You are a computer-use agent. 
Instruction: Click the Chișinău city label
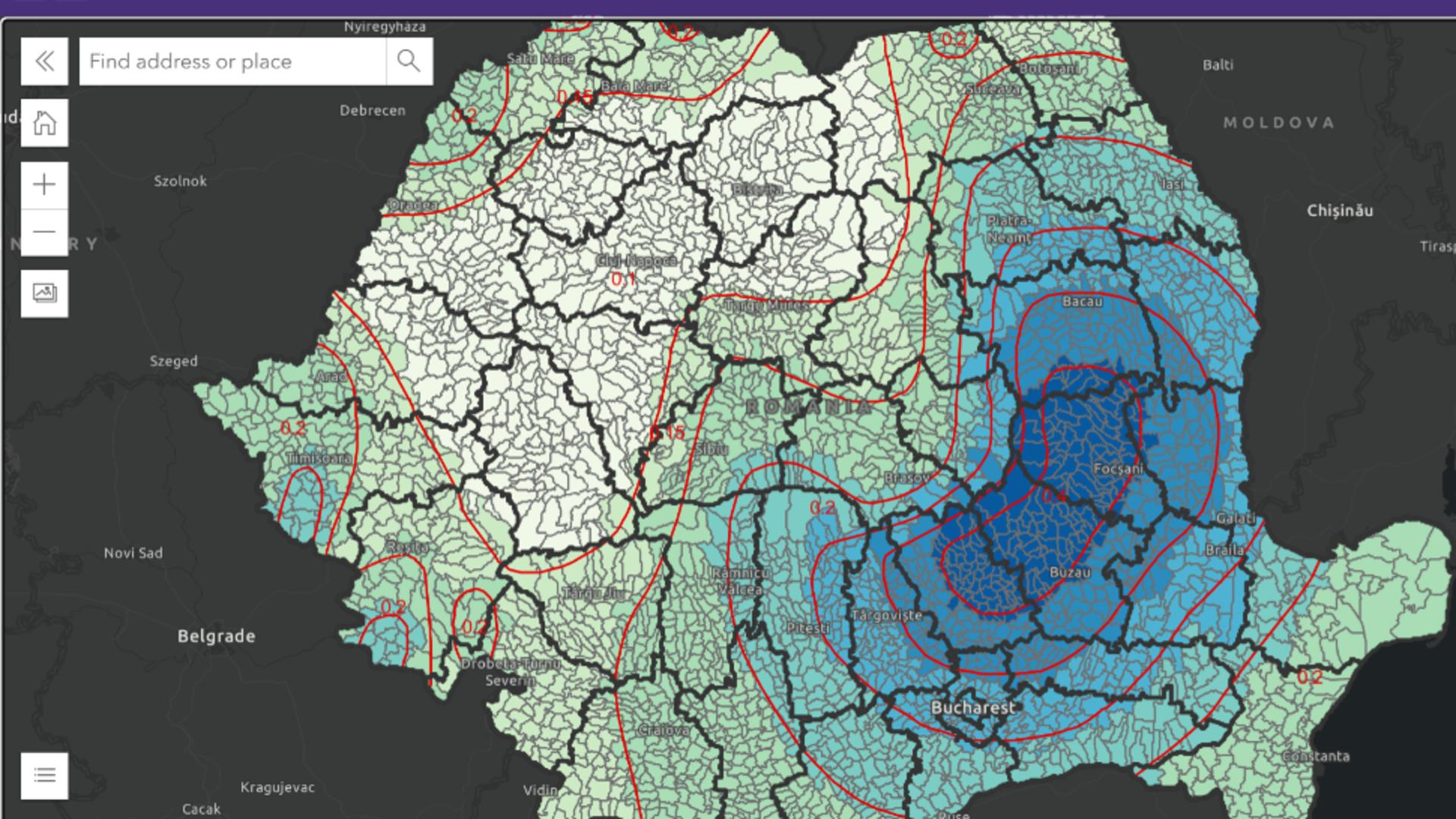pos(1339,211)
